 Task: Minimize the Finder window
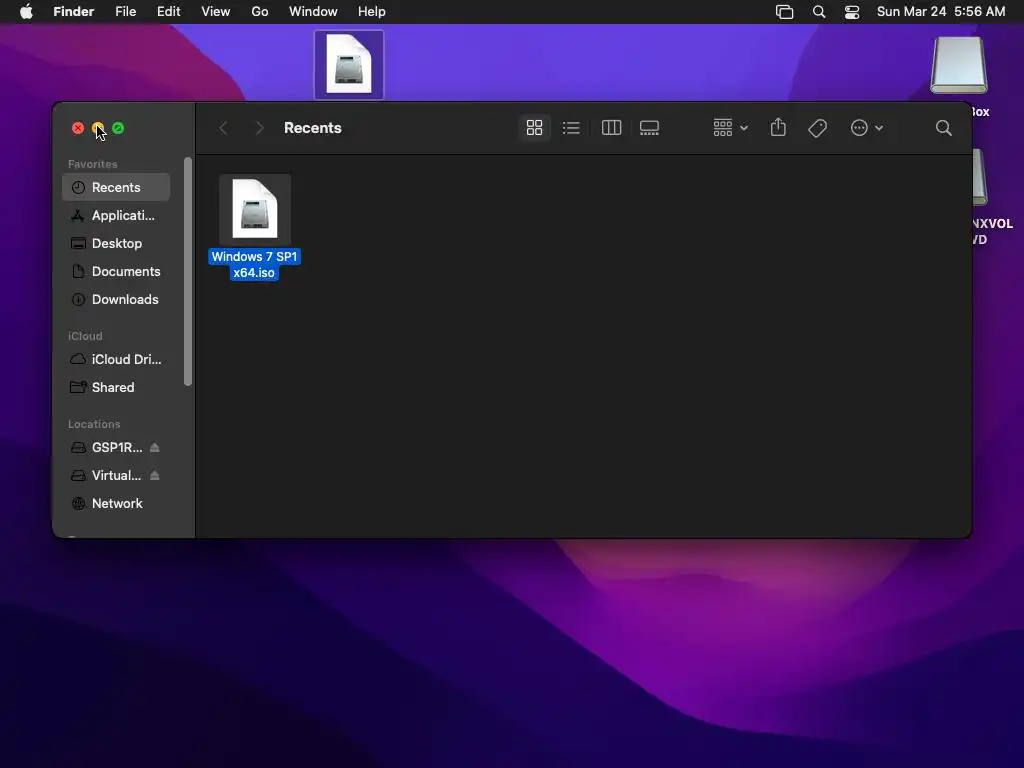tap(98, 128)
